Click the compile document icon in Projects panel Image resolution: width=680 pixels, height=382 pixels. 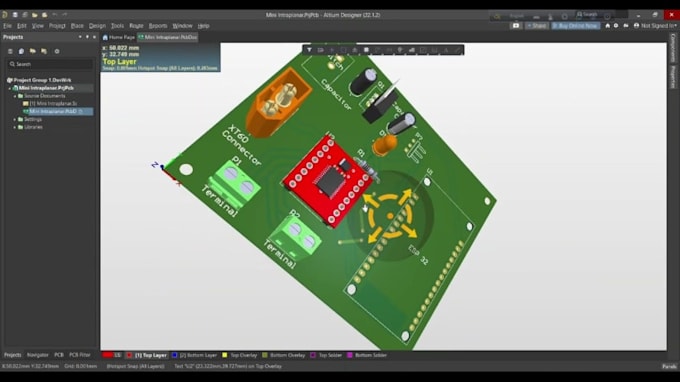tap(21, 51)
